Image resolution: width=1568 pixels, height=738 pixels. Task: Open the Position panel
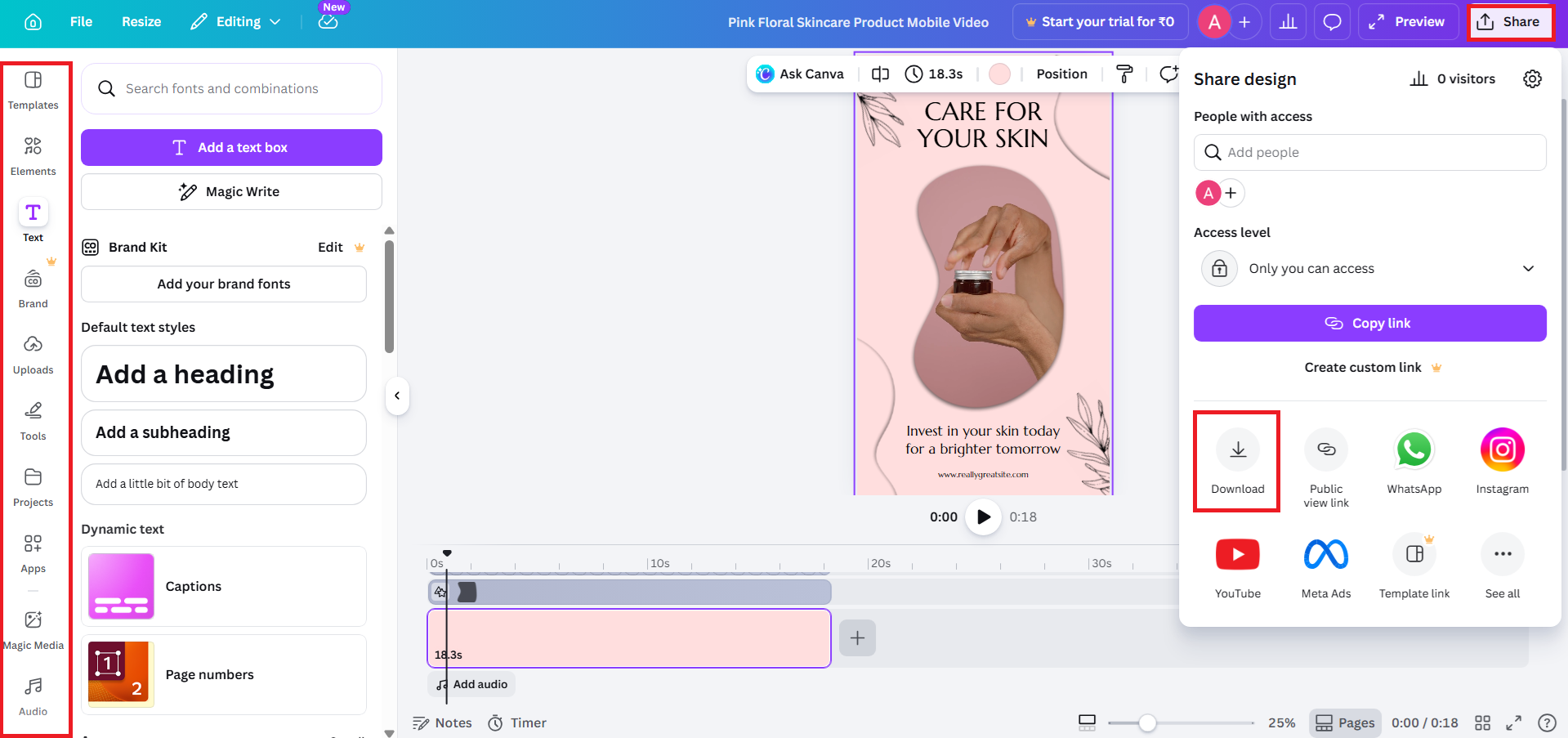coord(1061,74)
